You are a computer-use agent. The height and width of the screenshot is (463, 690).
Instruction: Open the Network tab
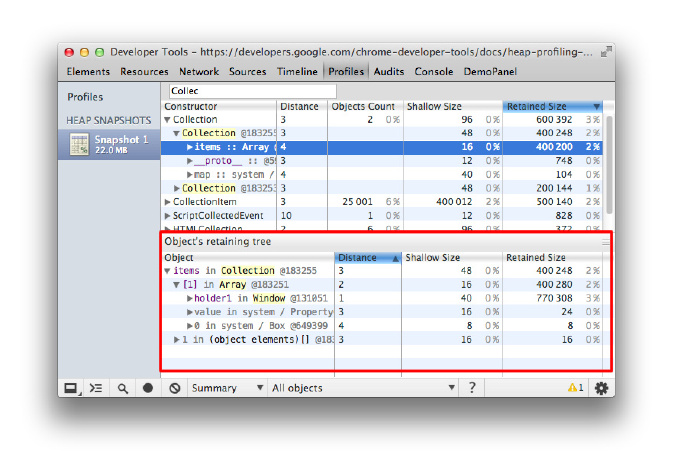[x=199, y=71]
